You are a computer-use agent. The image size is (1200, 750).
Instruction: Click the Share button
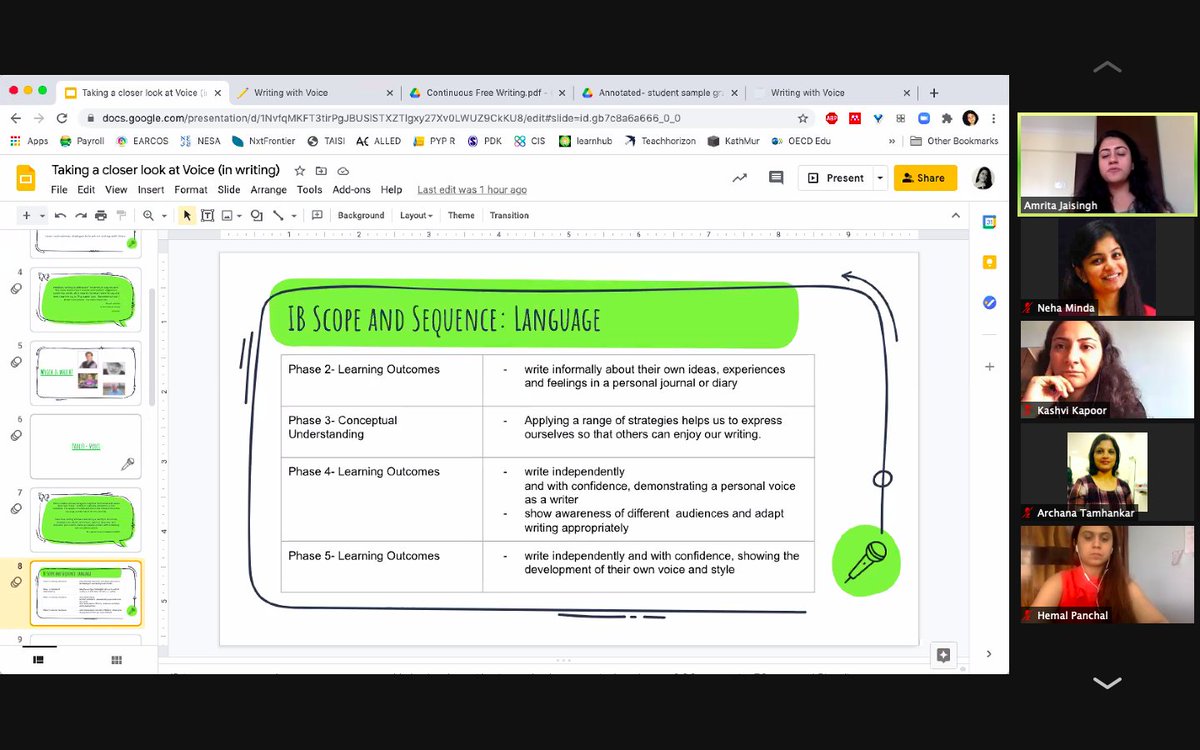click(x=924, y=177)
